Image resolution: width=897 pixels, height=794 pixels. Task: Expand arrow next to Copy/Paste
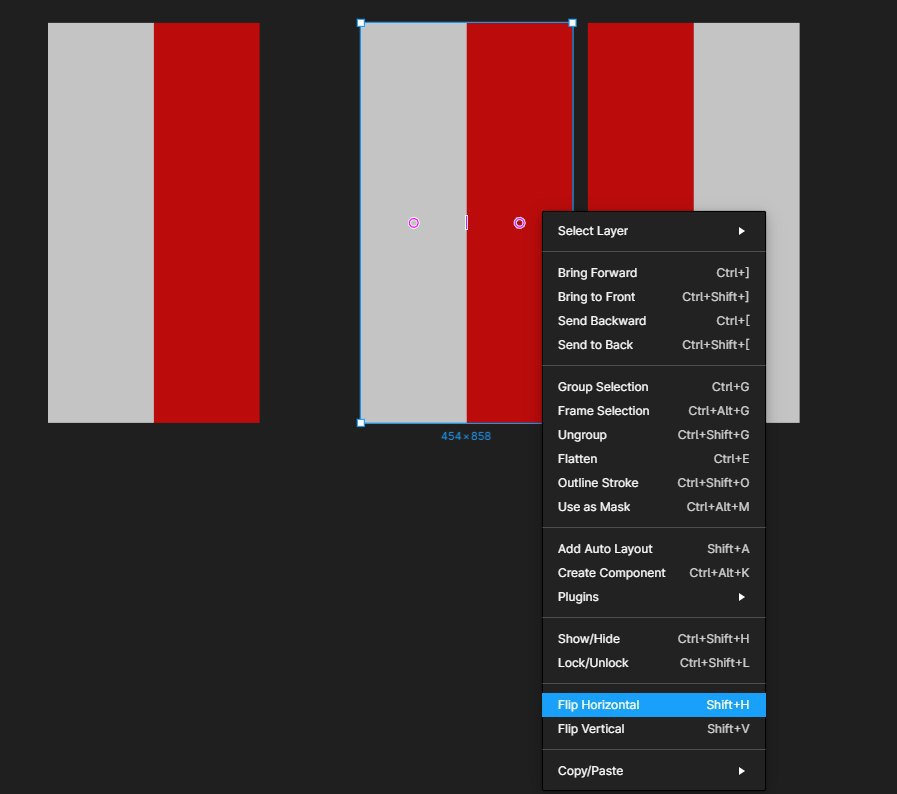741,771
